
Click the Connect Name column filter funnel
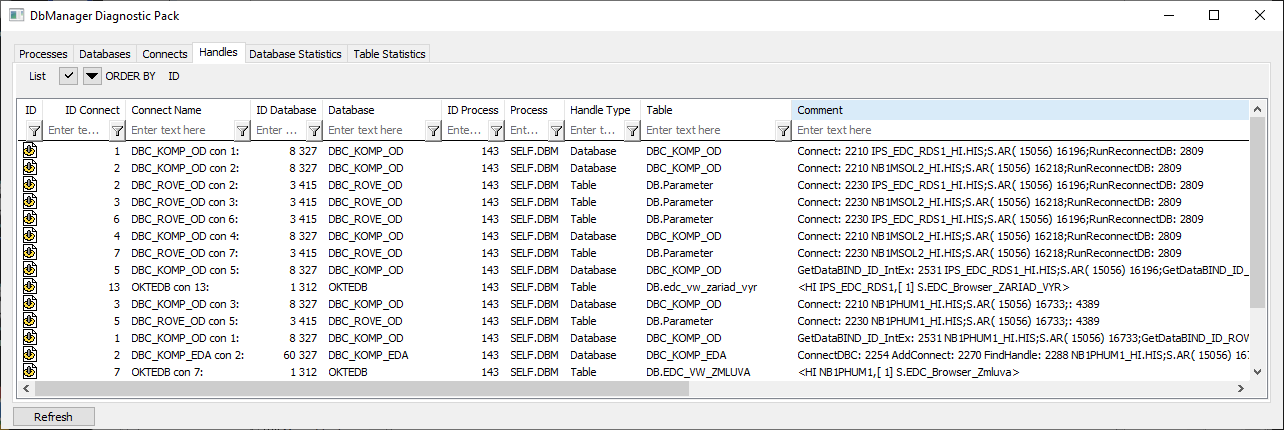coord(241,130)
